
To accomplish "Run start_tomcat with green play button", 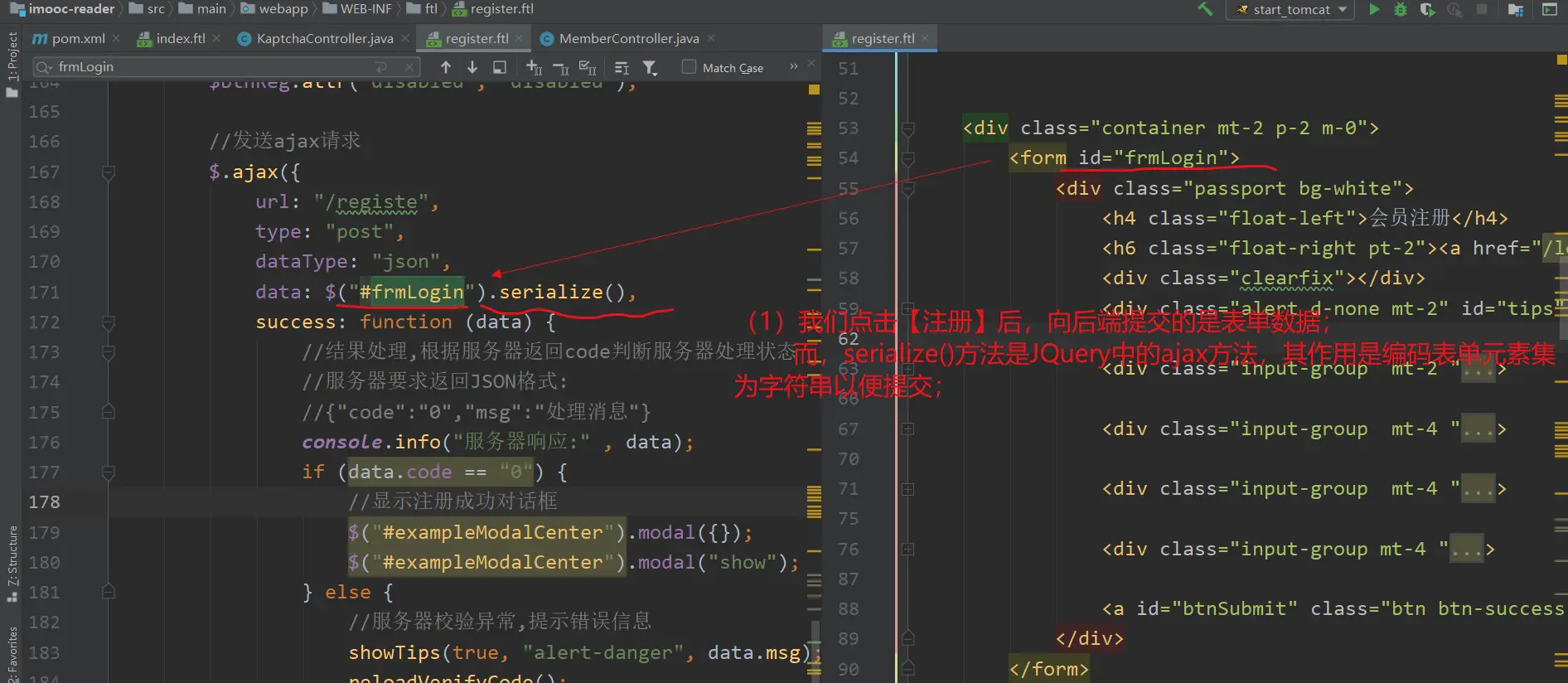I will (1374, 9).
